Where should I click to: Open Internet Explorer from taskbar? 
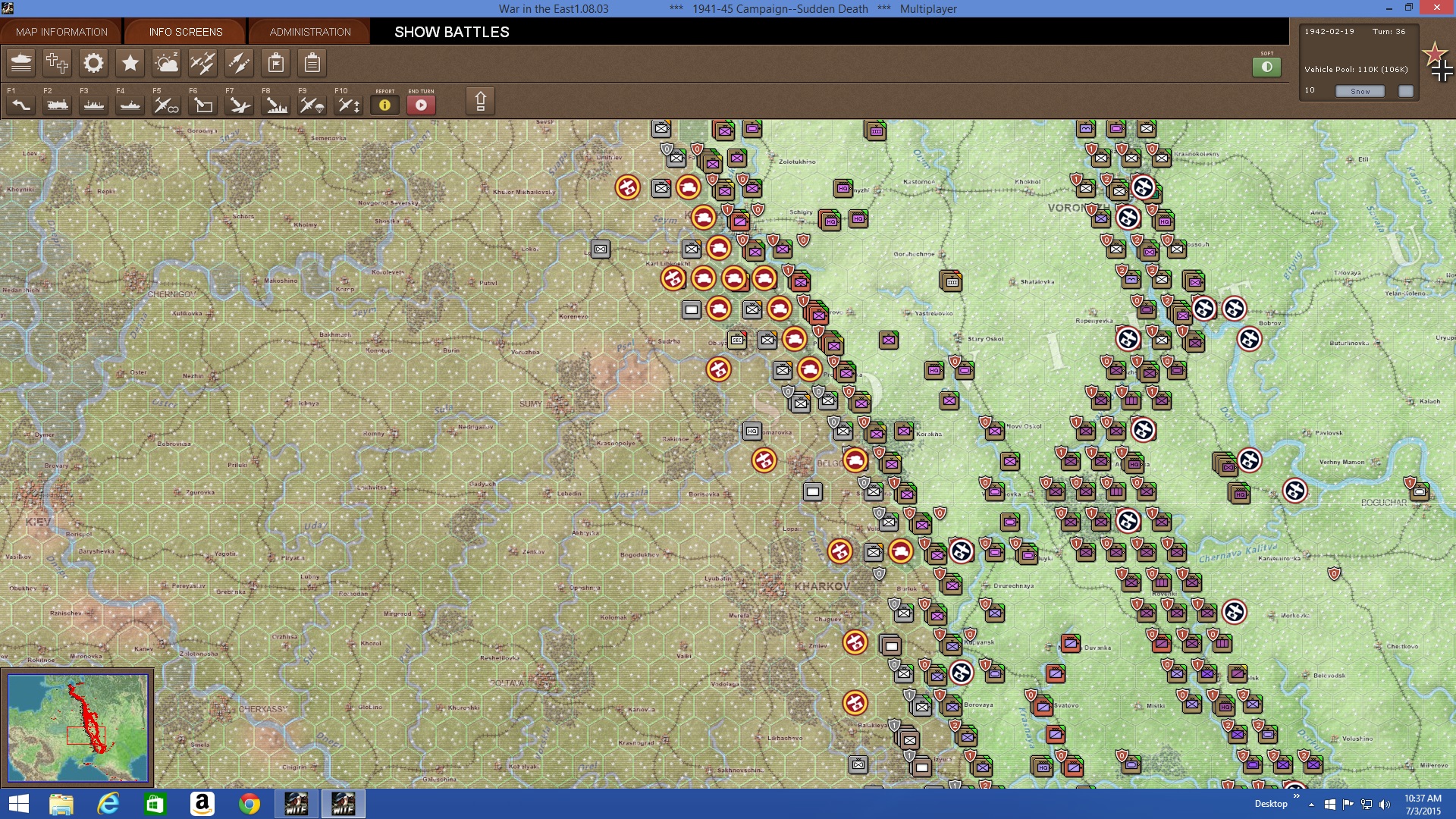pyautogui.click(x=108, y=804)
